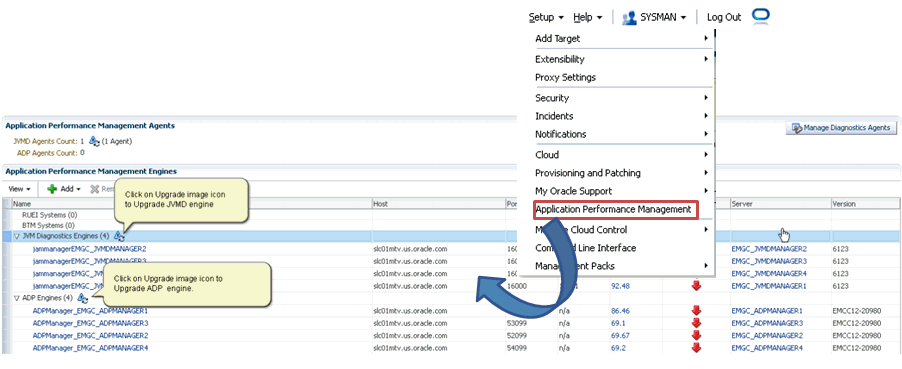902x369 pixels.
Task: Click the Version column header
Action: pyautogui.click(x=865, y=204)
